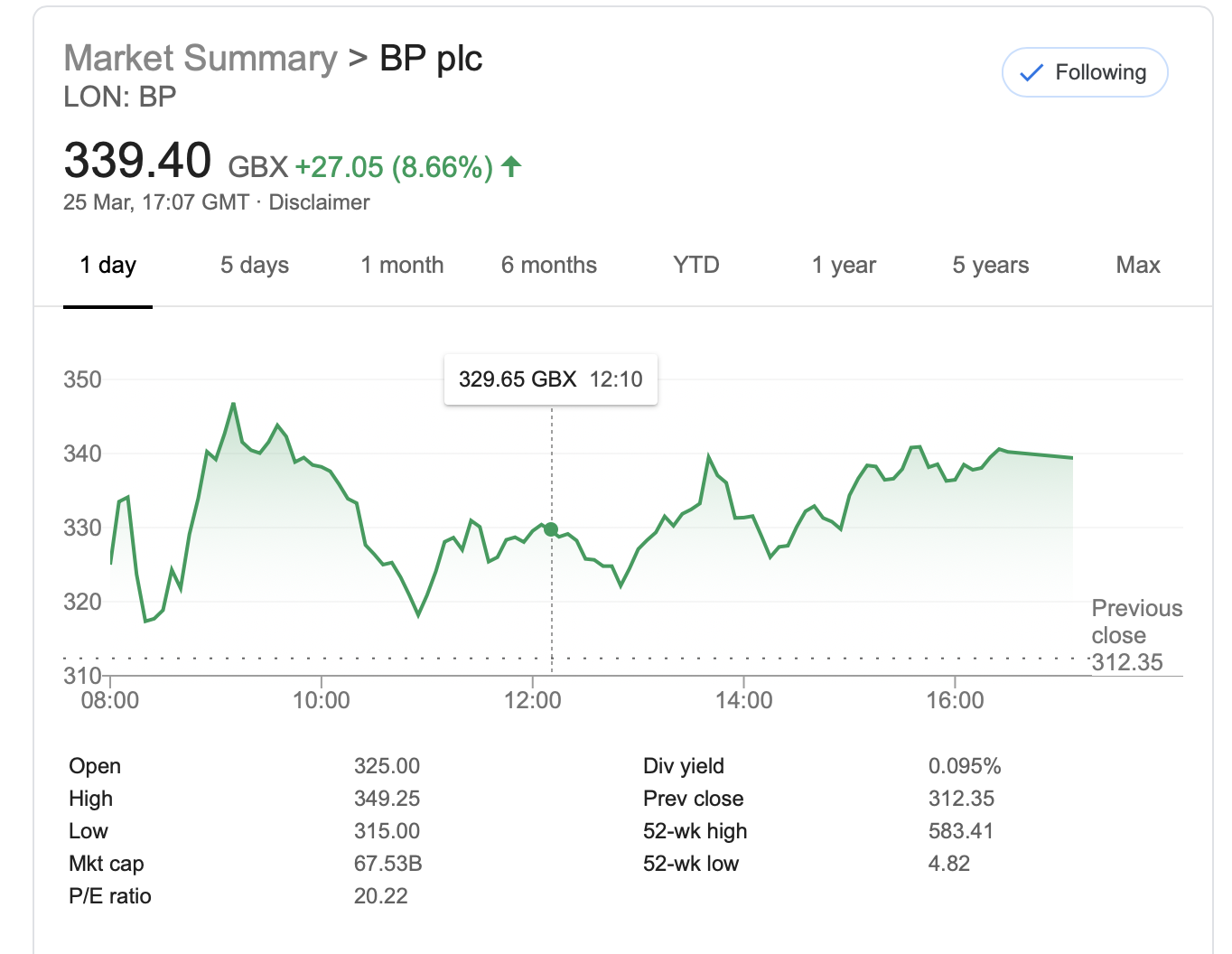This screenshot has width=1232, height=954.
Task: Click the green chart marker dot at 12:10
Action: click(x=551, y=529)
